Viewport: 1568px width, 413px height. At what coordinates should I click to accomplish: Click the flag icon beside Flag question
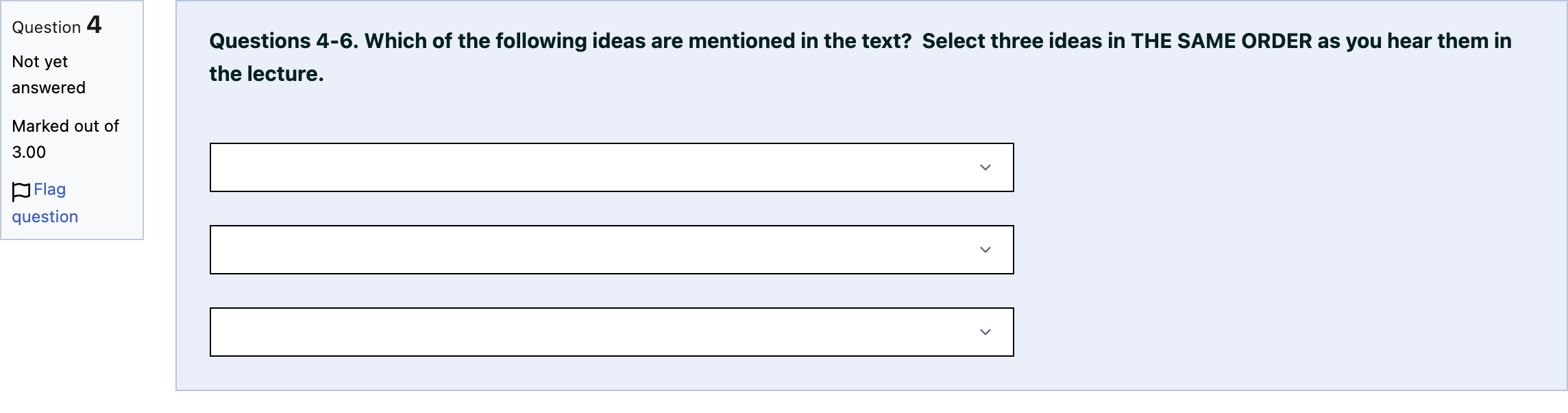tap(21, 191)
